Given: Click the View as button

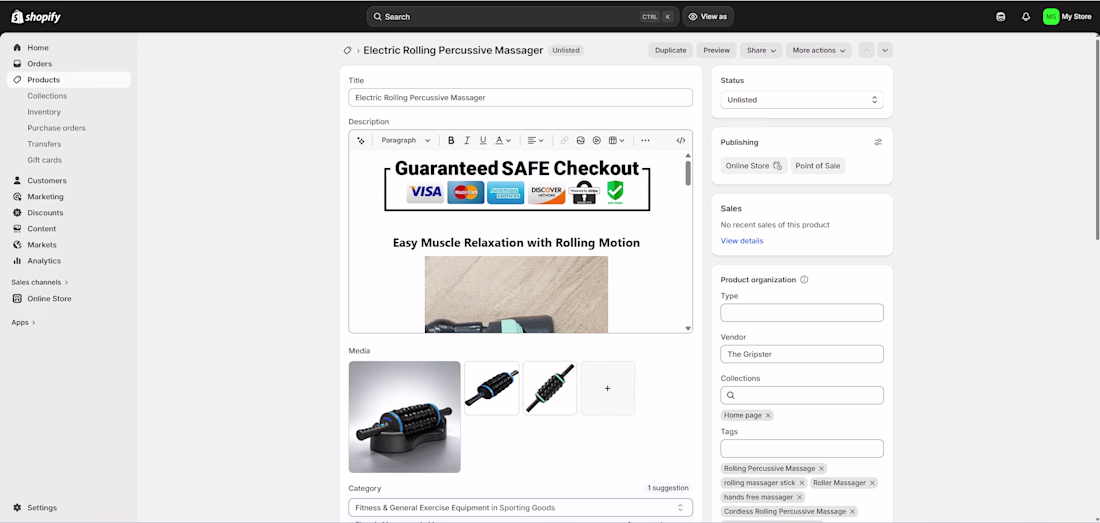Looking at the screenshot, I should tap(708, 17).
